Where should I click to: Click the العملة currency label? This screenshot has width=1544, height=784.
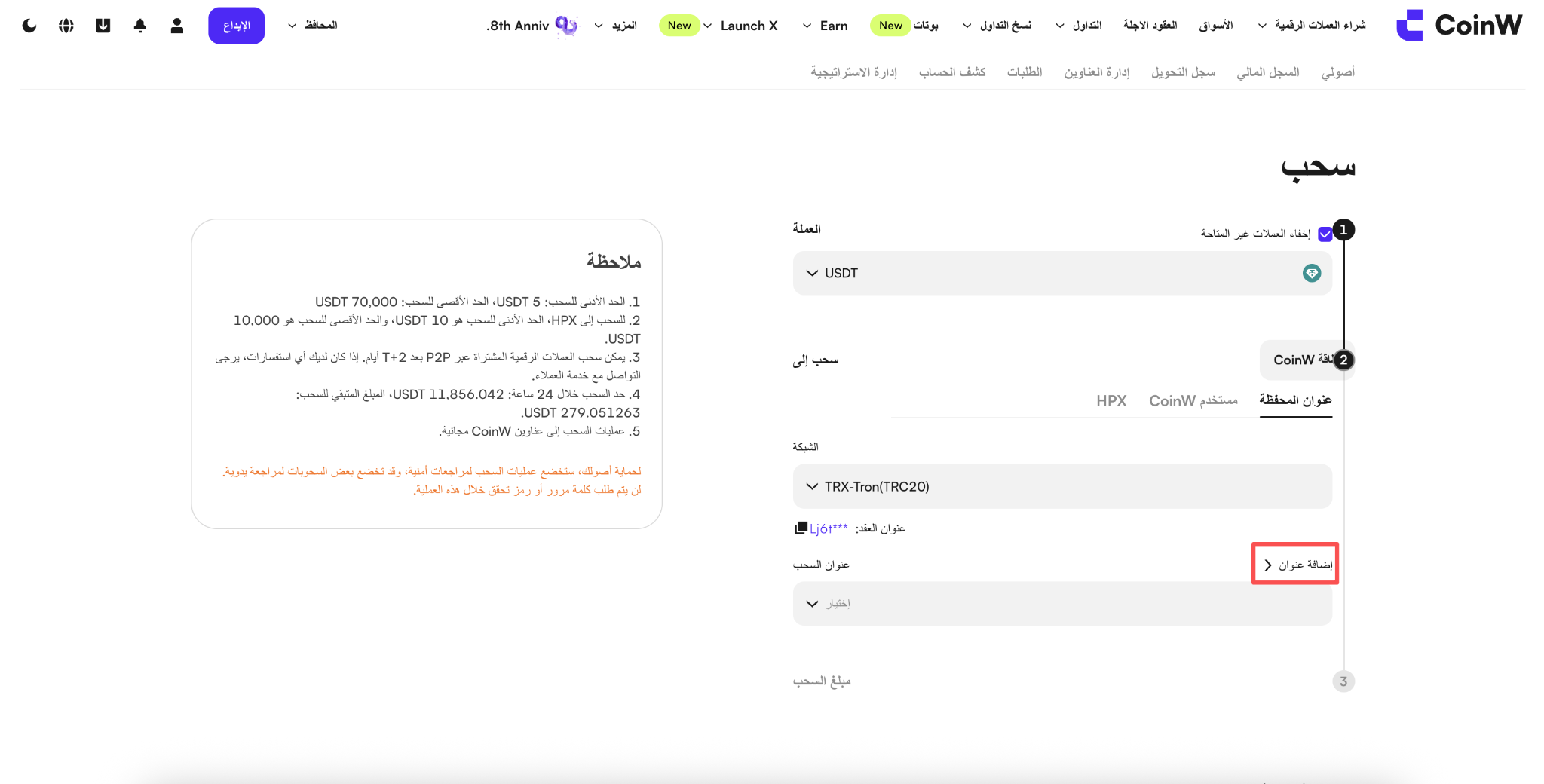point(807,228)
